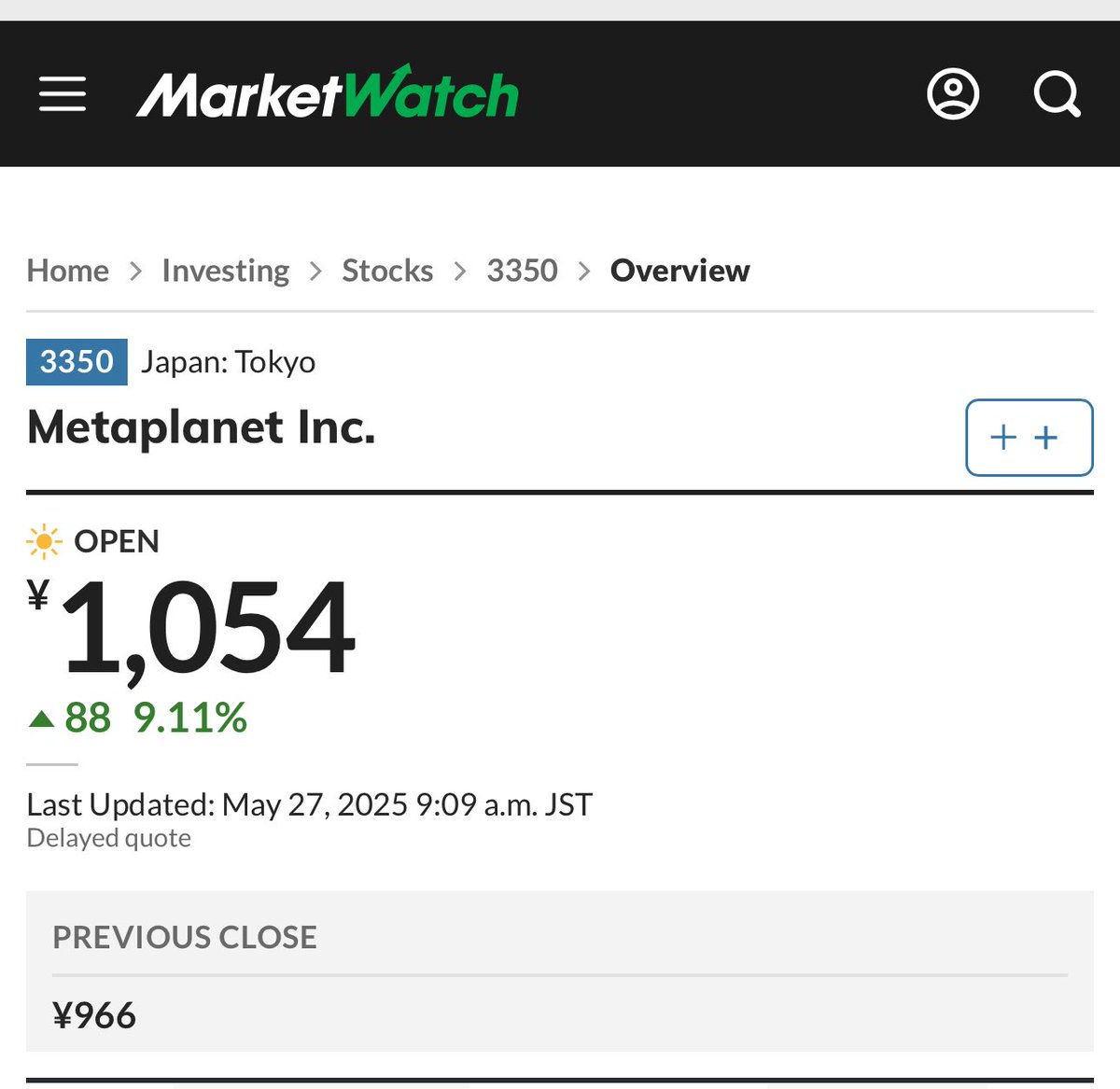1120x1089 pixels.
Task: Click the MarketWatch logo
Action: 328,92
